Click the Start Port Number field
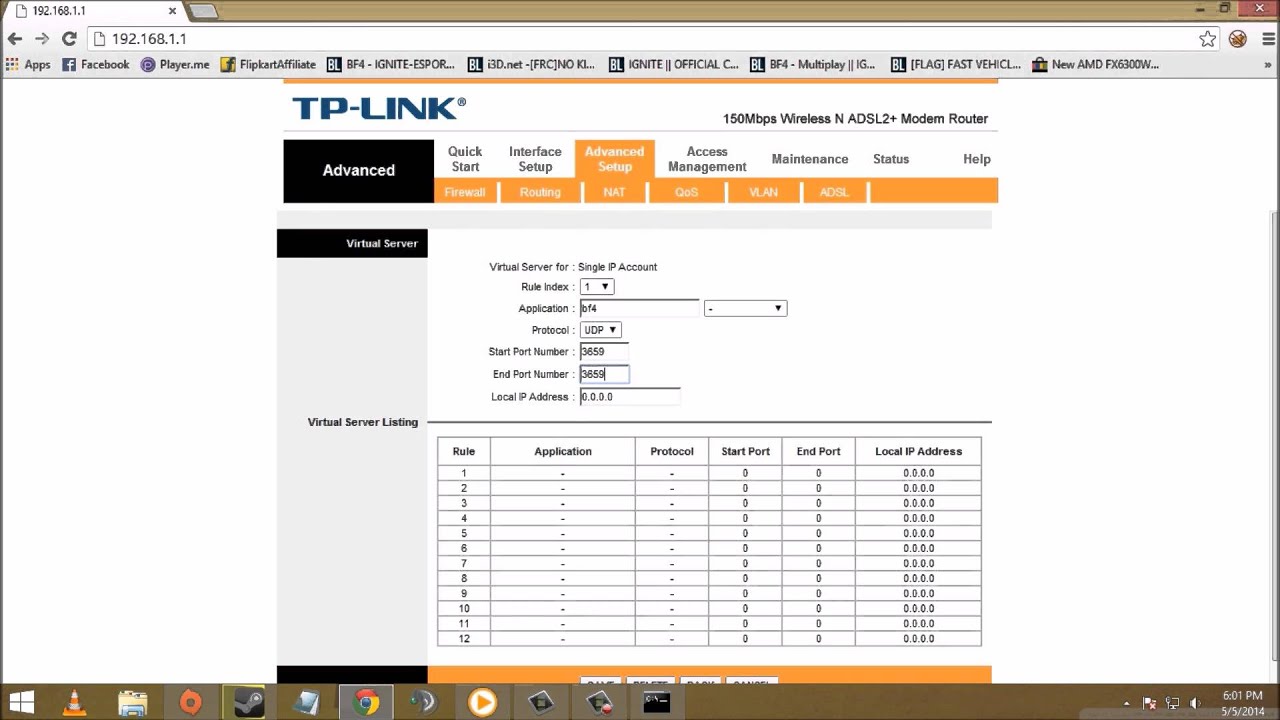Viewport: 1280px width, 720px height. click(604, 352)
